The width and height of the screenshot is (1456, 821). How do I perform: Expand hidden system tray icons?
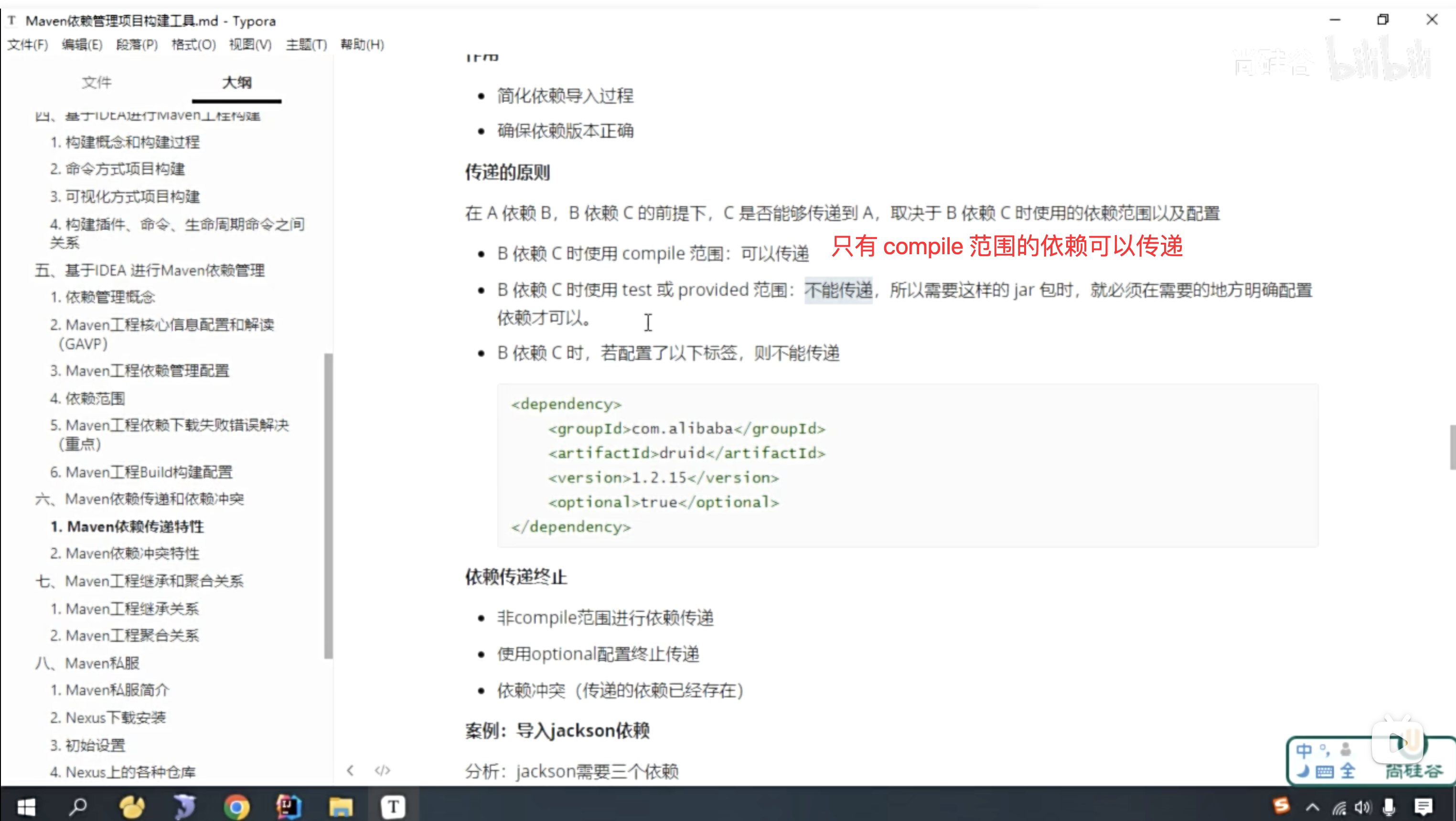tap(1312, 807)
